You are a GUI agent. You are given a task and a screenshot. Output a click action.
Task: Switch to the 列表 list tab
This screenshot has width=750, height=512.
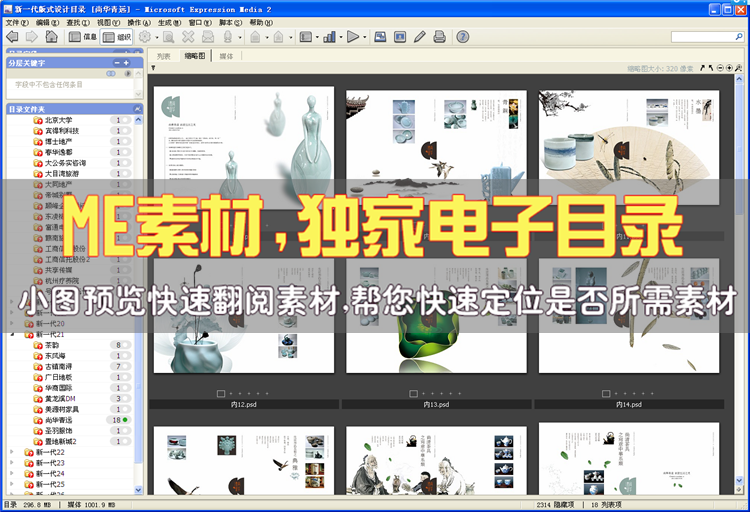[x=164, y=56]
